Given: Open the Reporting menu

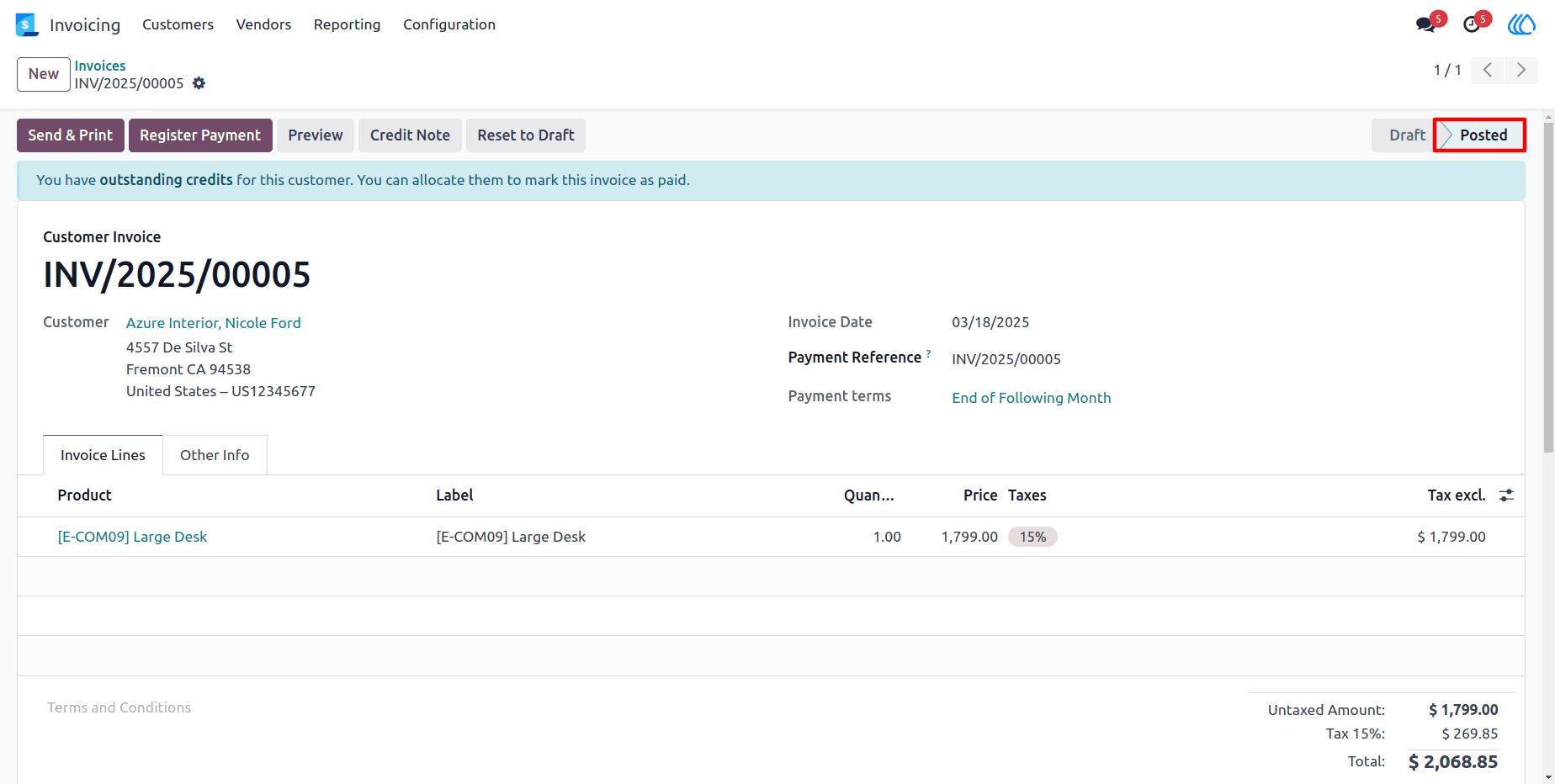Looking at the screenshot, I should click(x=347, y=24).
